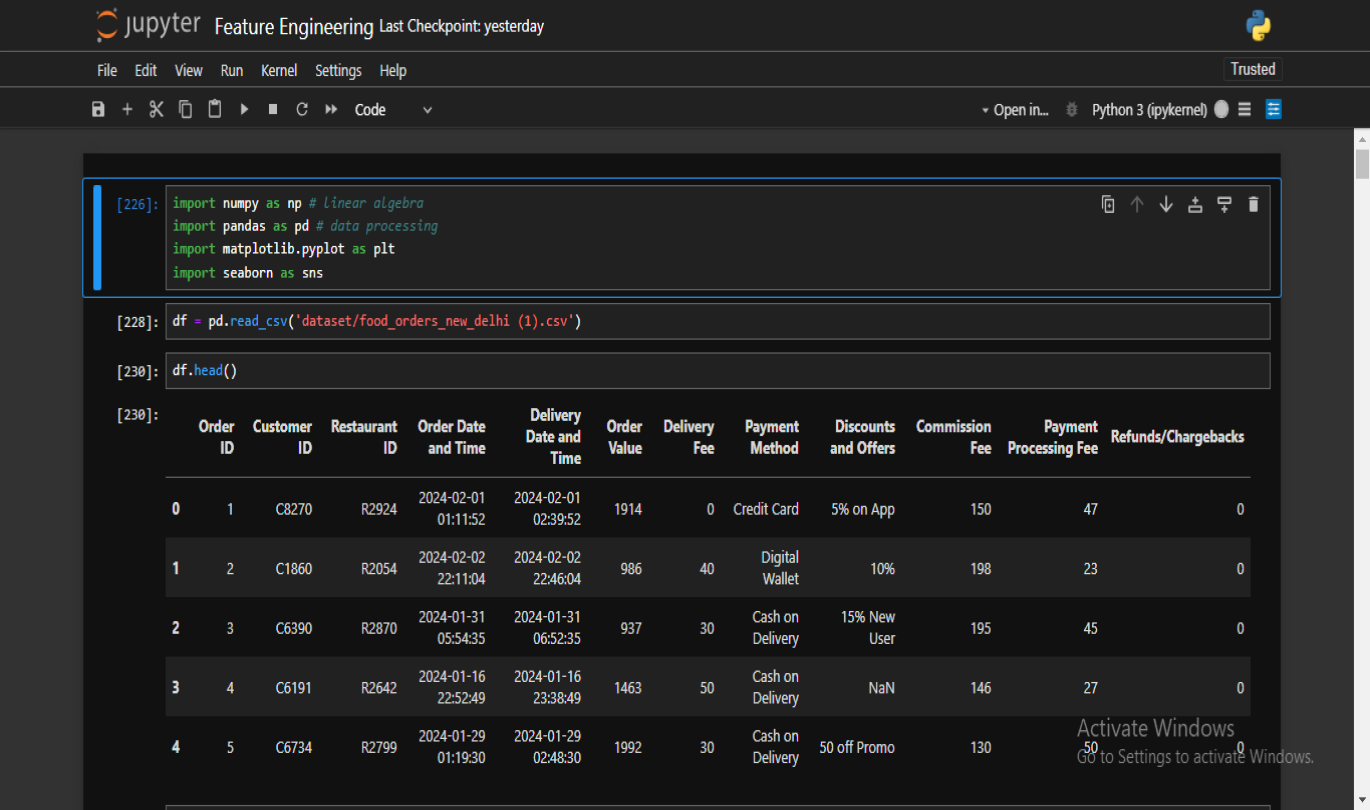The width and height of the screenshot is (1370, 810).
Task: Insert a new cell with the plus icon
Action: point(127,110)
